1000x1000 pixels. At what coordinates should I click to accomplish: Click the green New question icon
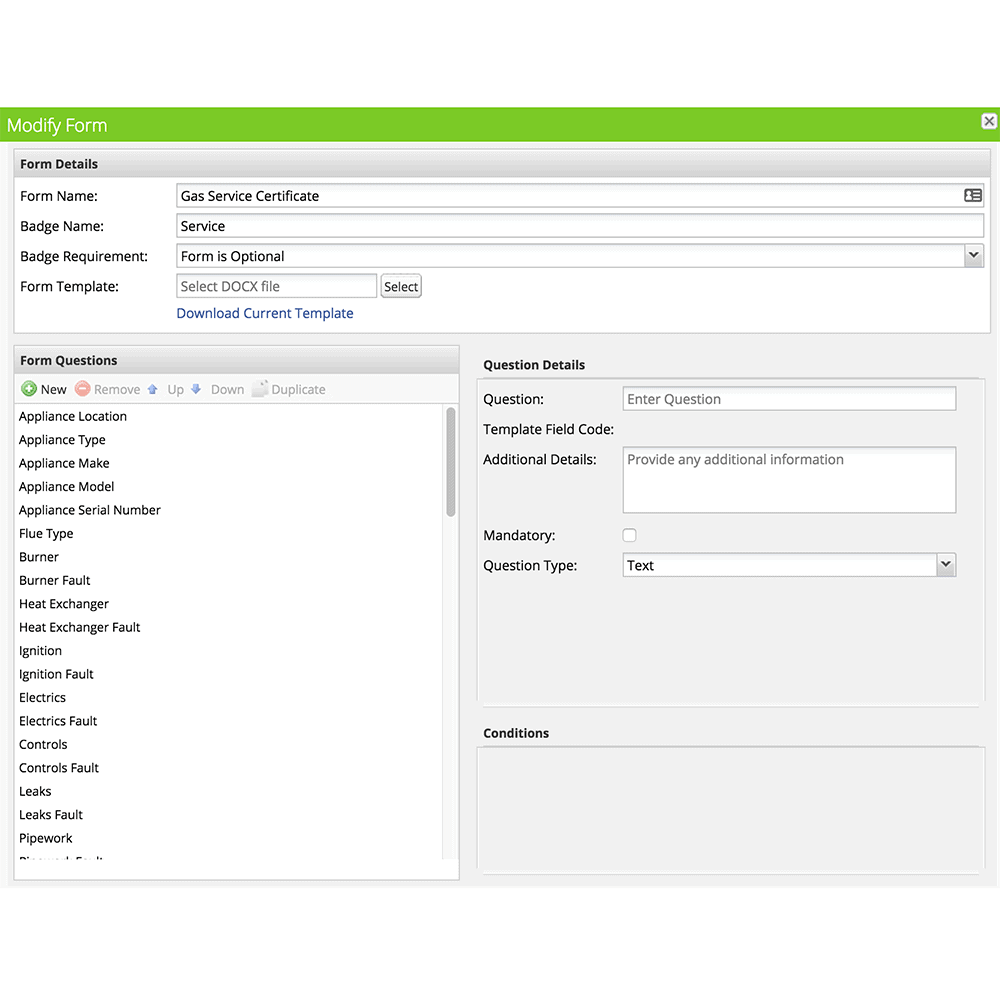point(29,389)
